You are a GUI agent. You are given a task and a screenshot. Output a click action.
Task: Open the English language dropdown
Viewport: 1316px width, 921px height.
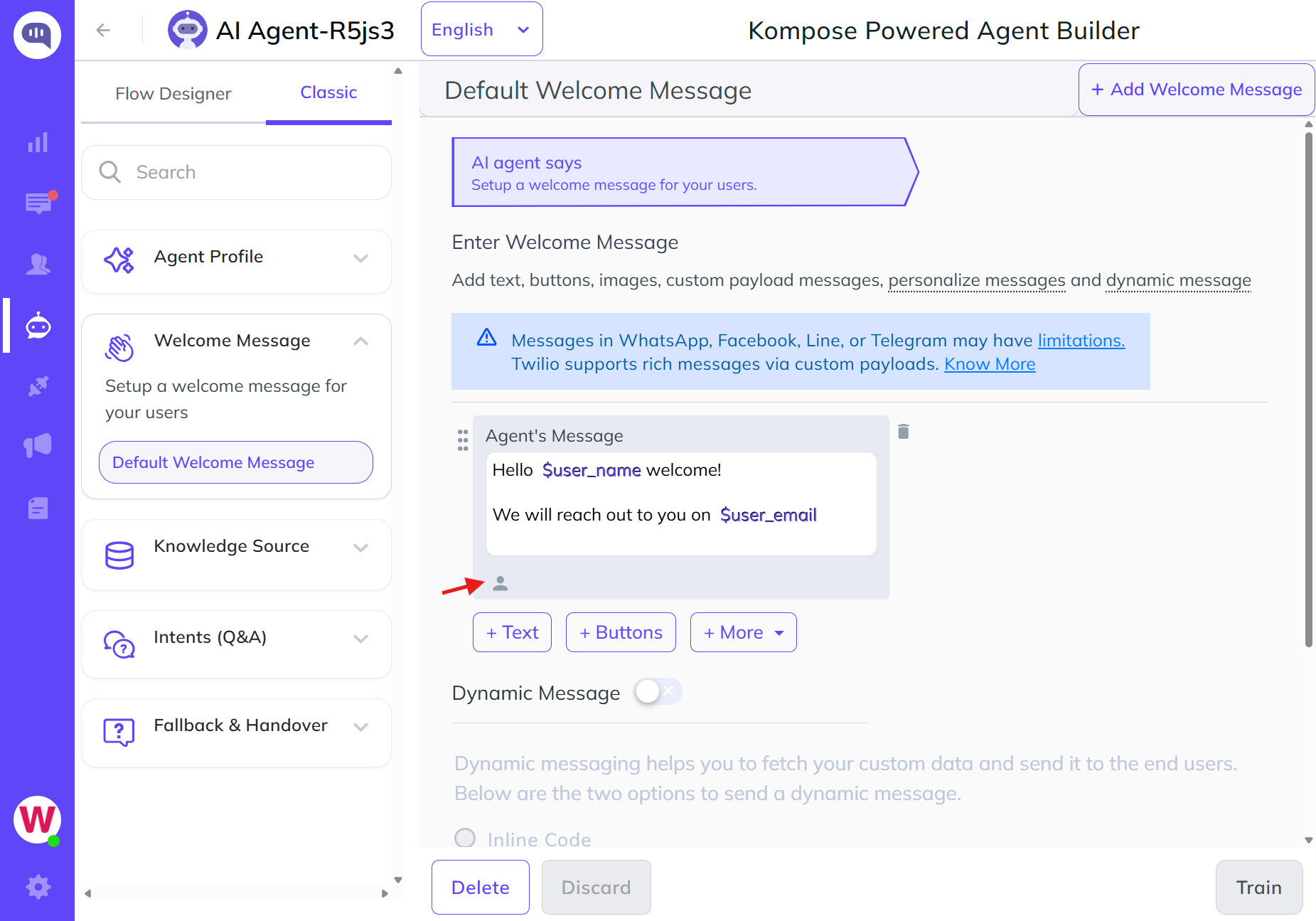[481, 29]
